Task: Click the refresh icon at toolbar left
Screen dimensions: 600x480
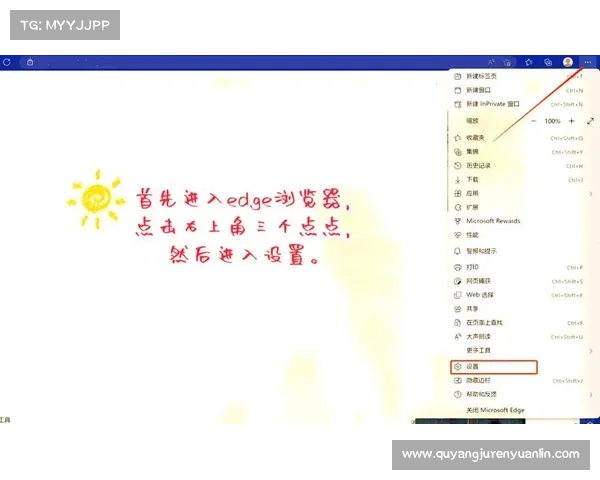Action: tap(7, 62)
